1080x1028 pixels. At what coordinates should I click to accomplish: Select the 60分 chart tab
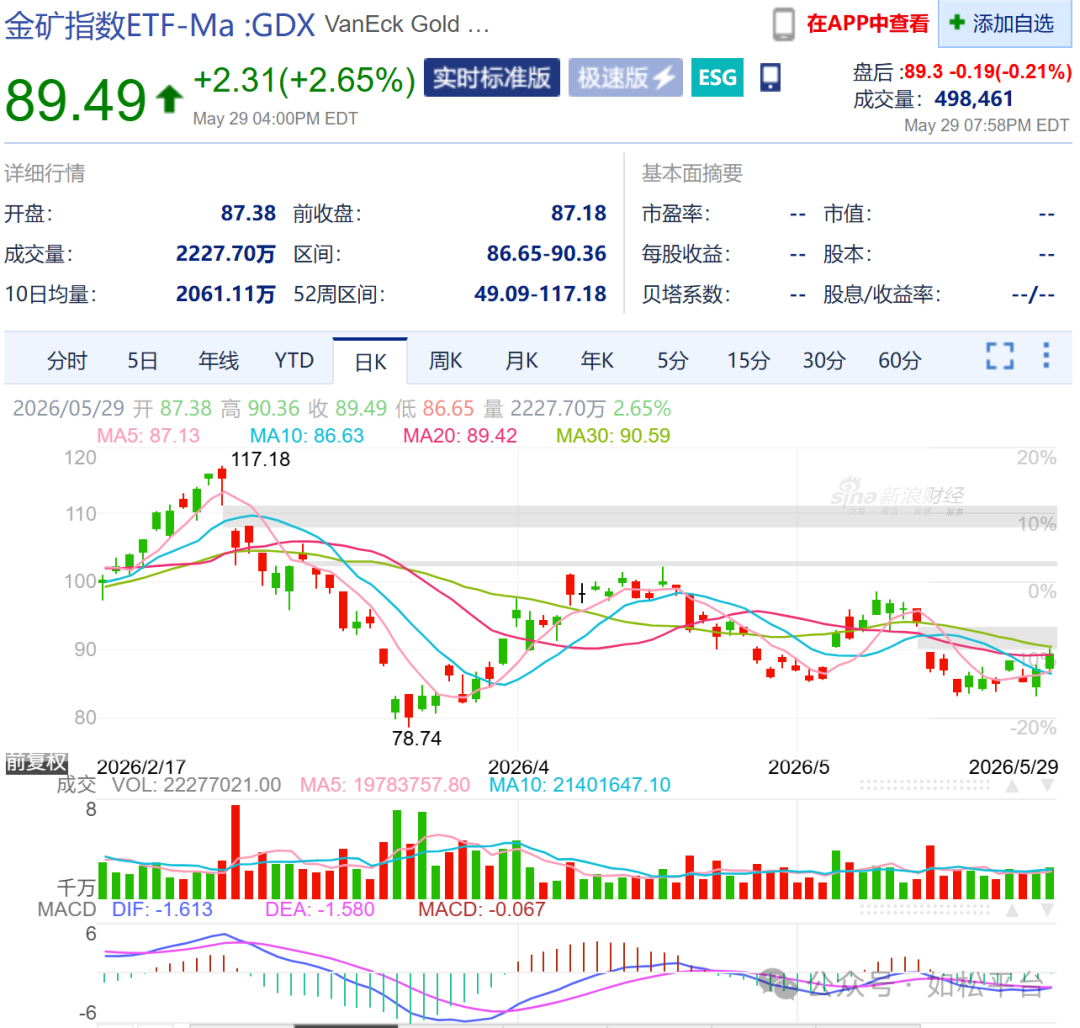tap(900, 360)
